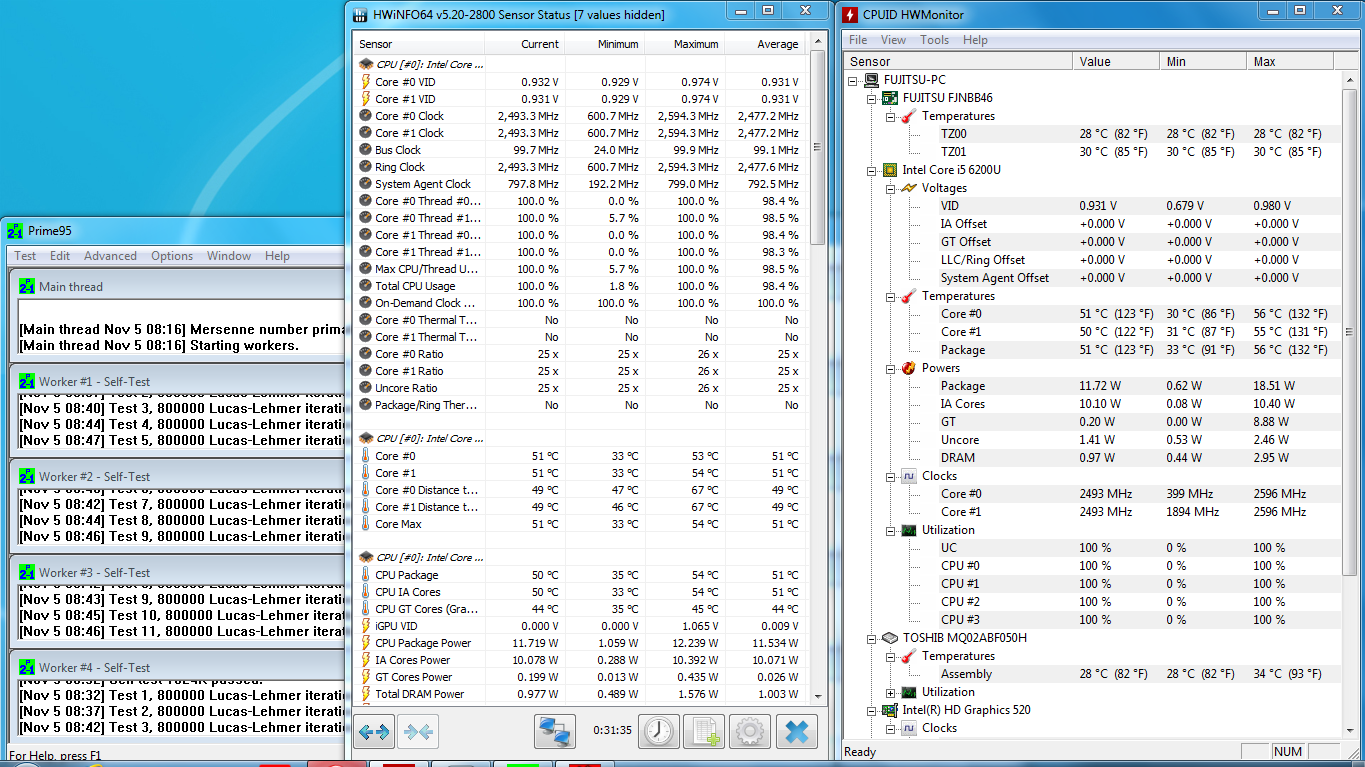
Task: Select the CPU GT Cores temperature row
Action: point(580,609)
